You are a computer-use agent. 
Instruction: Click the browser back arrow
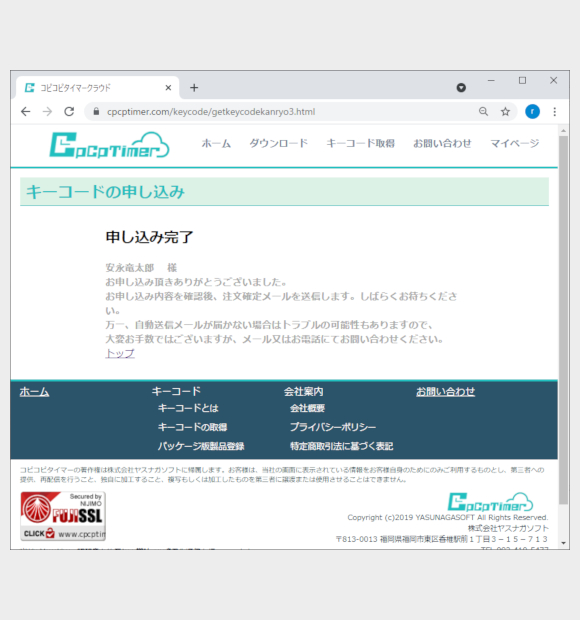(x=26, y=112)
